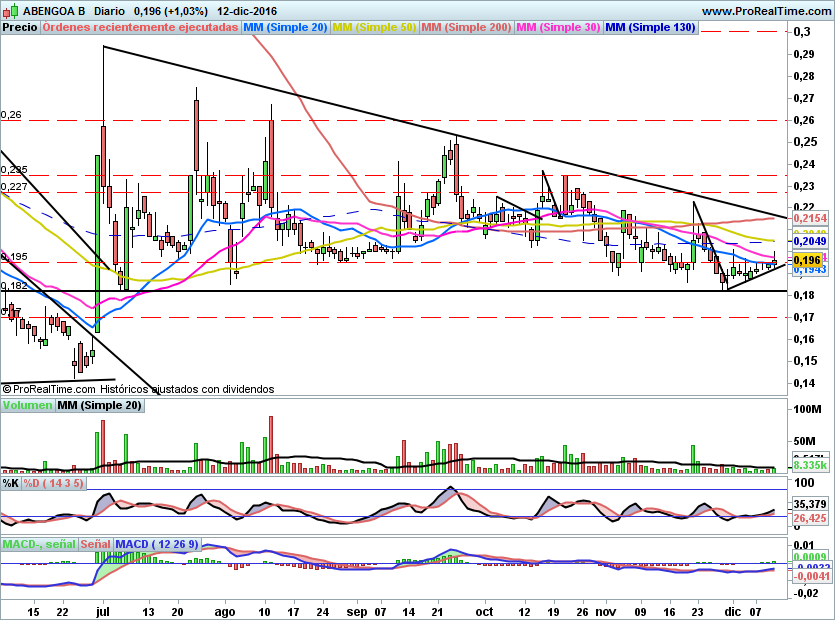Select the yellow MM (Simple 50) label
This screenshot has height=620, width=835.
(x=374, y=27)
